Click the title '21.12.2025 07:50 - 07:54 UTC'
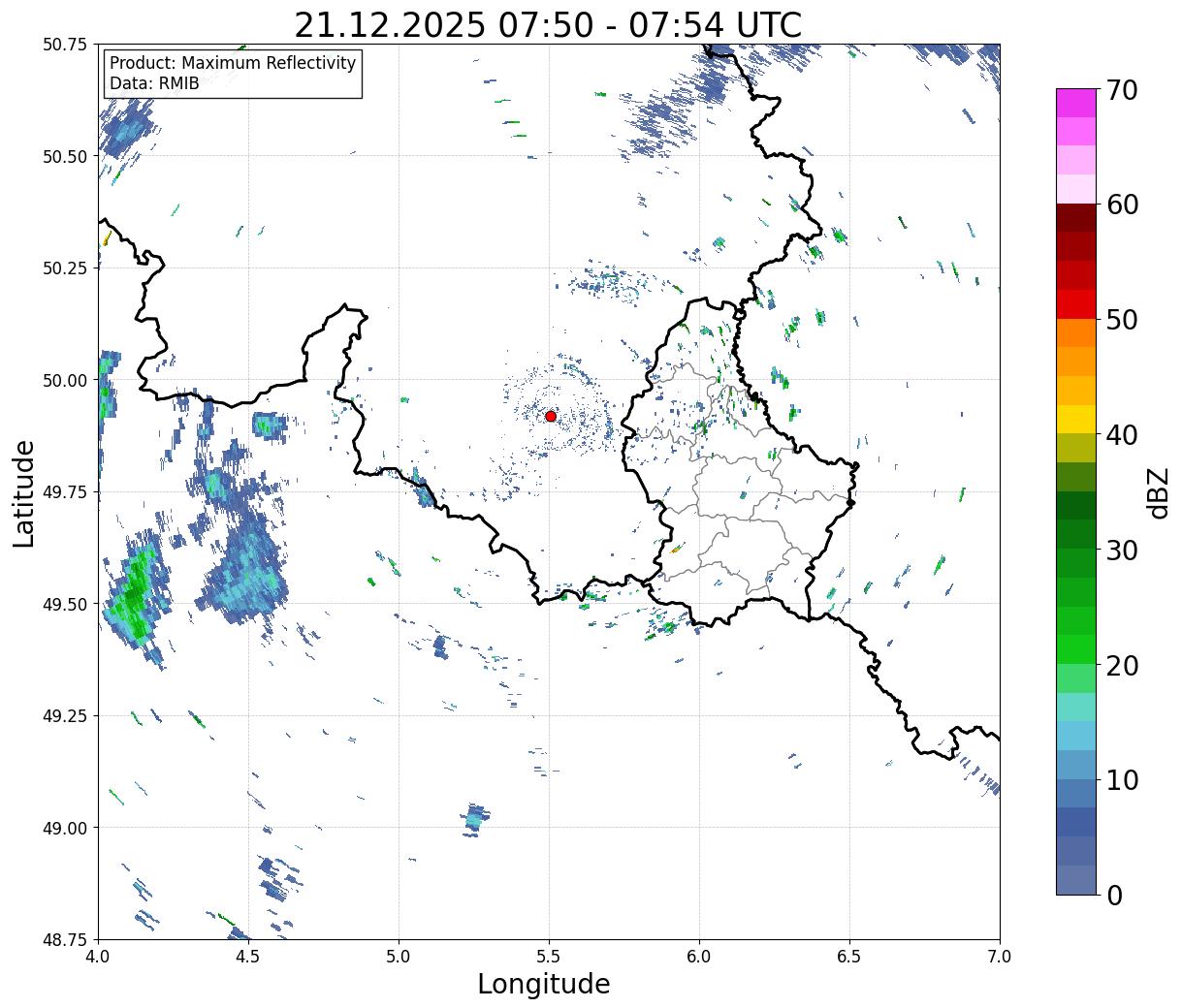Image resolution: width=1182 pixels, height=1008 pixels. point(548,24)
